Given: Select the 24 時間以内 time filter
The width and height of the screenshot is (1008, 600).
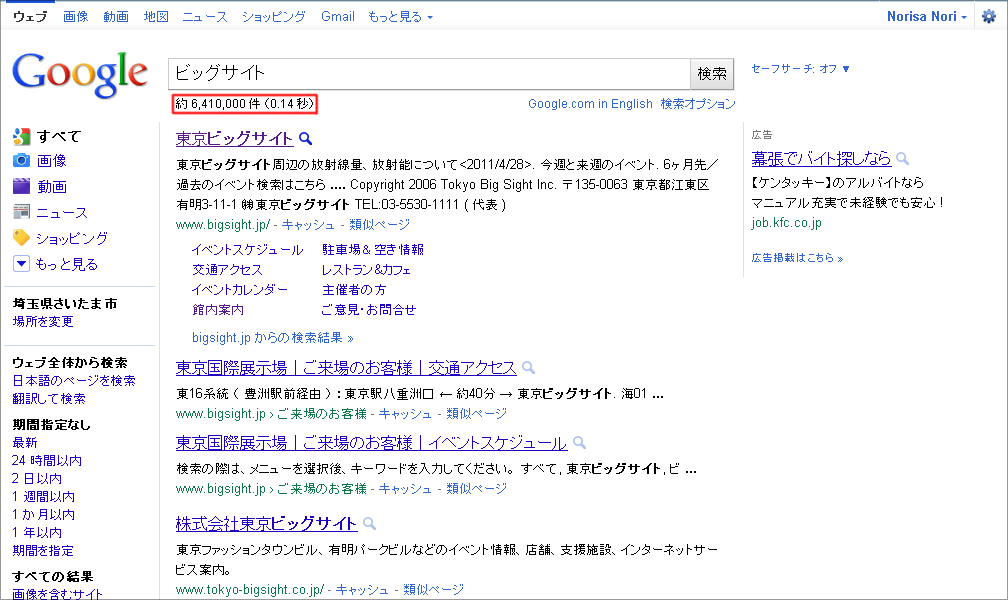Looking at the screenshot, I should pyautogui.click(x=47, y=460).
